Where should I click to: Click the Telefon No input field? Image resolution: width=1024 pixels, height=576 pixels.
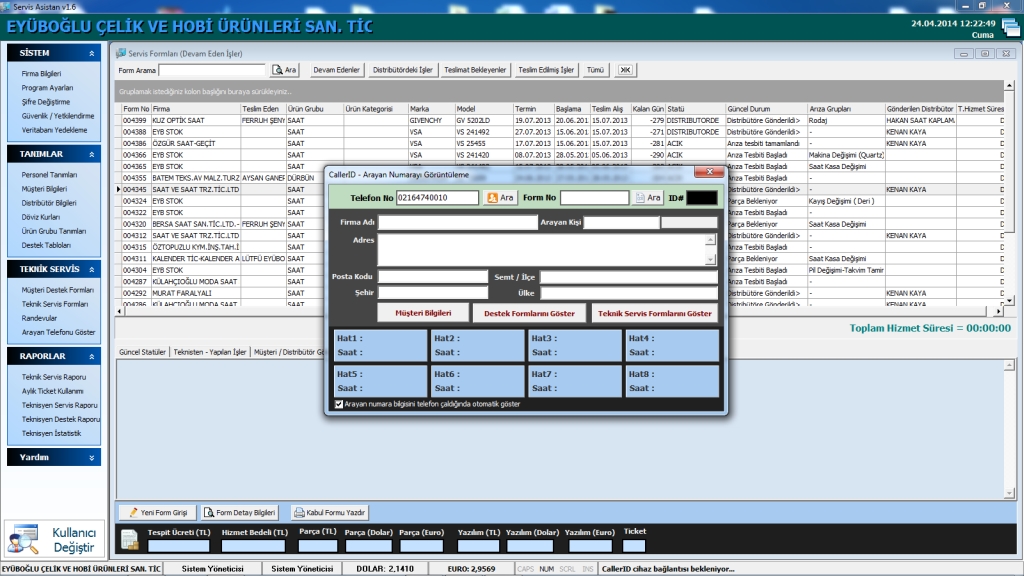pos(438,198)
